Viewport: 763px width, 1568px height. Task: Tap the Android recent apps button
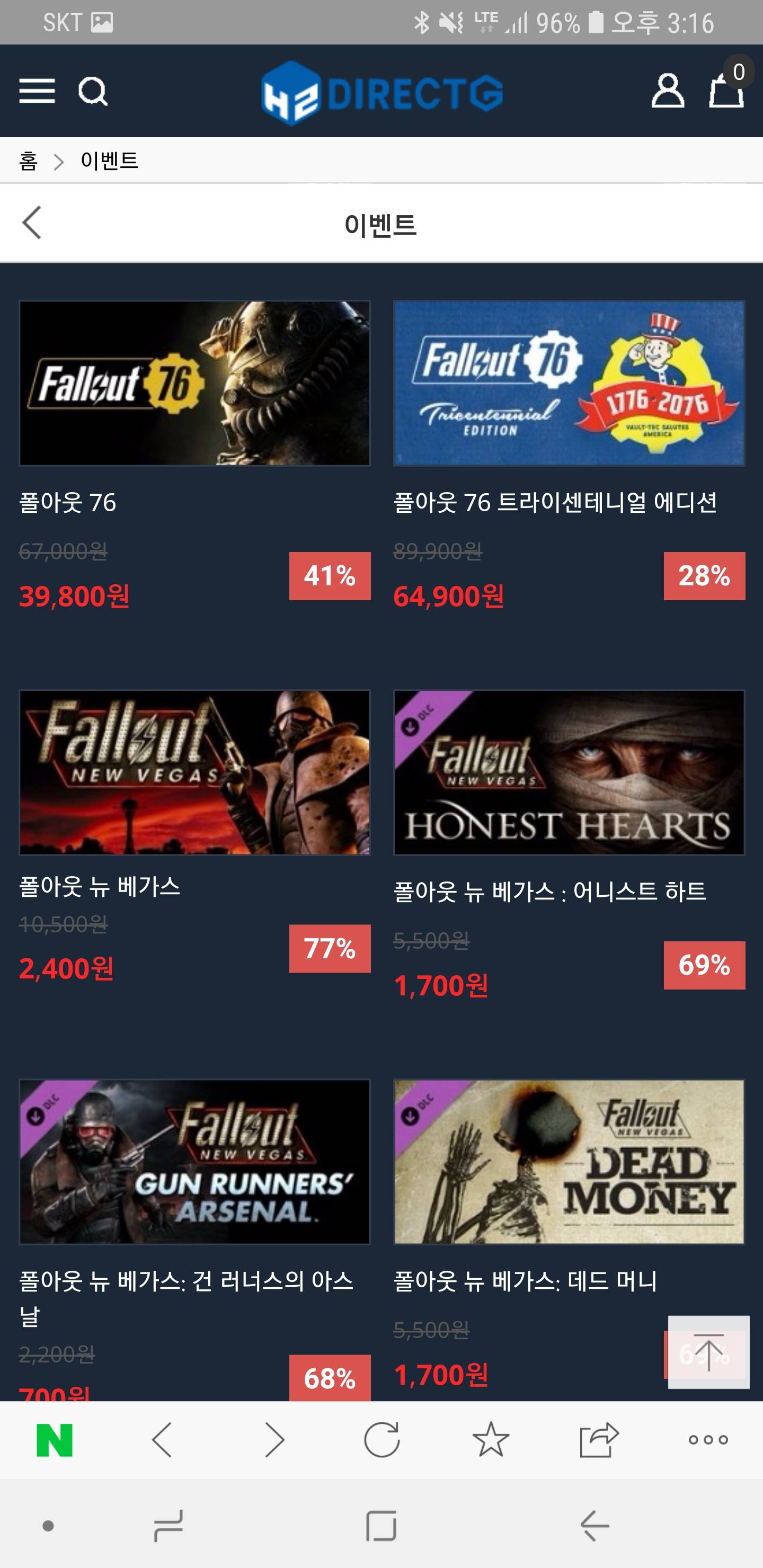point(168,1526)
